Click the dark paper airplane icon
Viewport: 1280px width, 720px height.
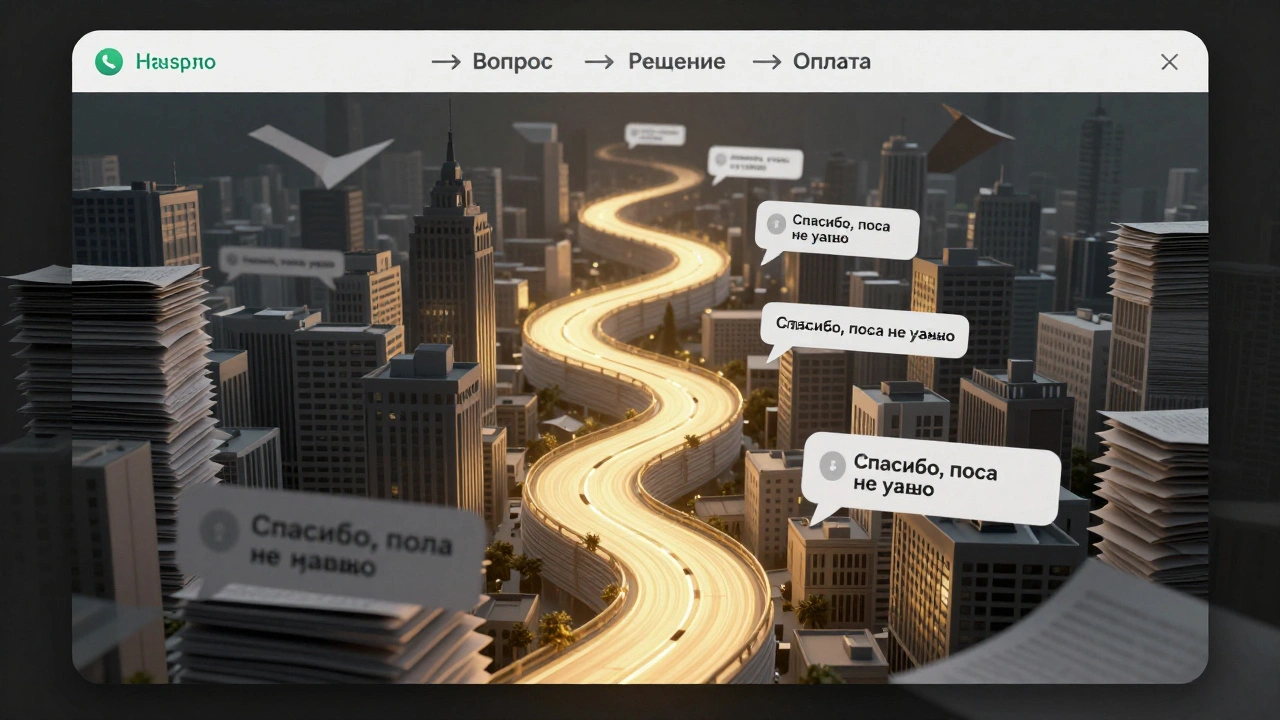pyautogui.click(x=965, y=138)
